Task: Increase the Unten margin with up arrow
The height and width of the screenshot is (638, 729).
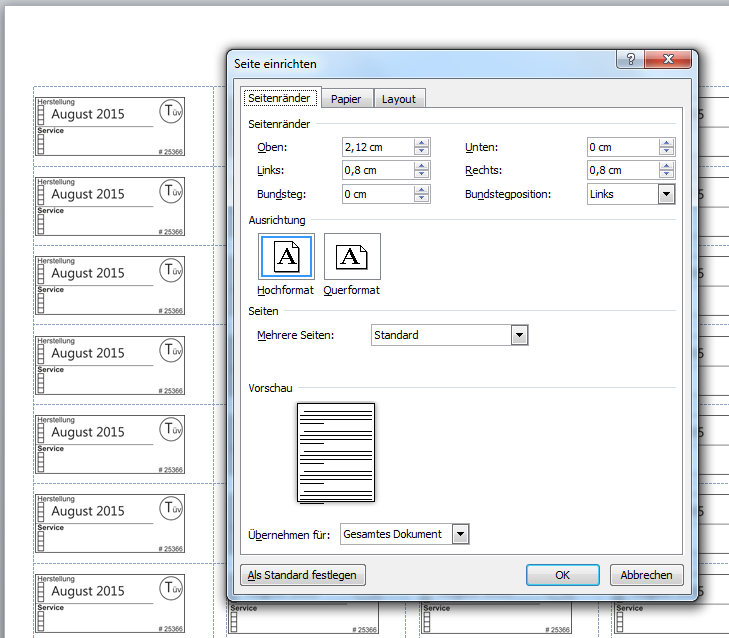Action: tap(666, 143)
